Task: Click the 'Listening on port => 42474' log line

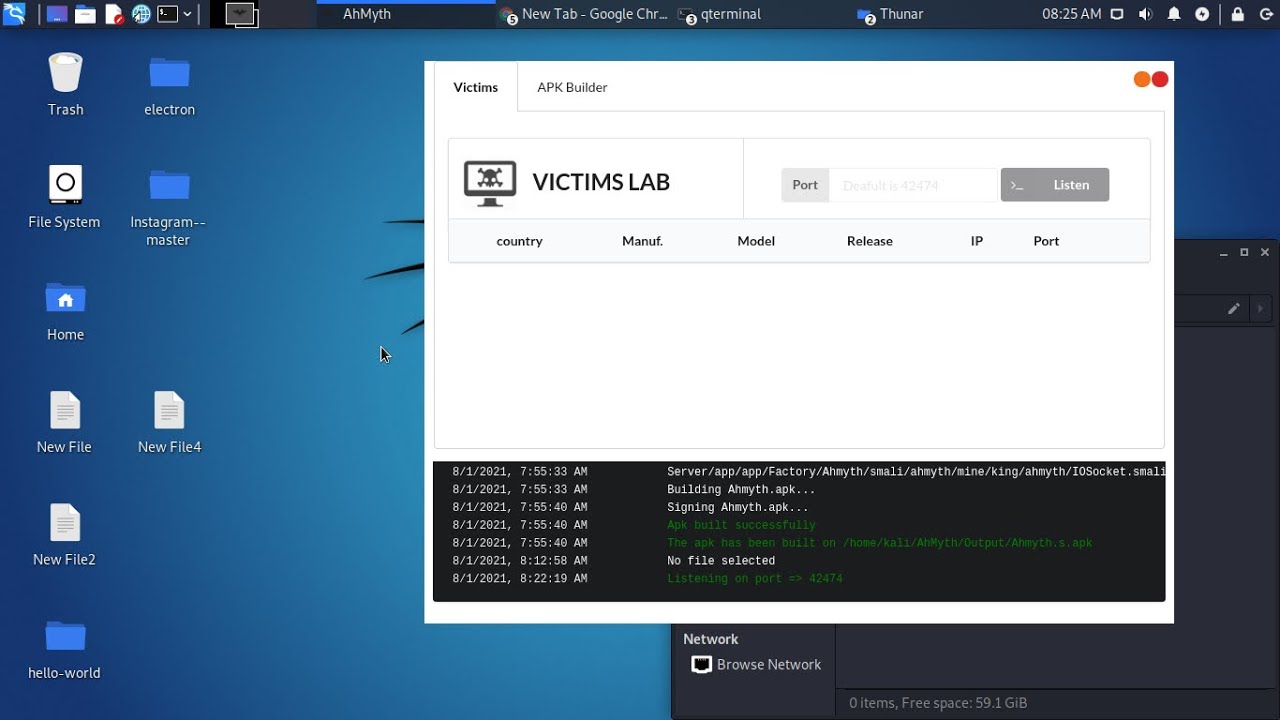Action: click(755, 579)
